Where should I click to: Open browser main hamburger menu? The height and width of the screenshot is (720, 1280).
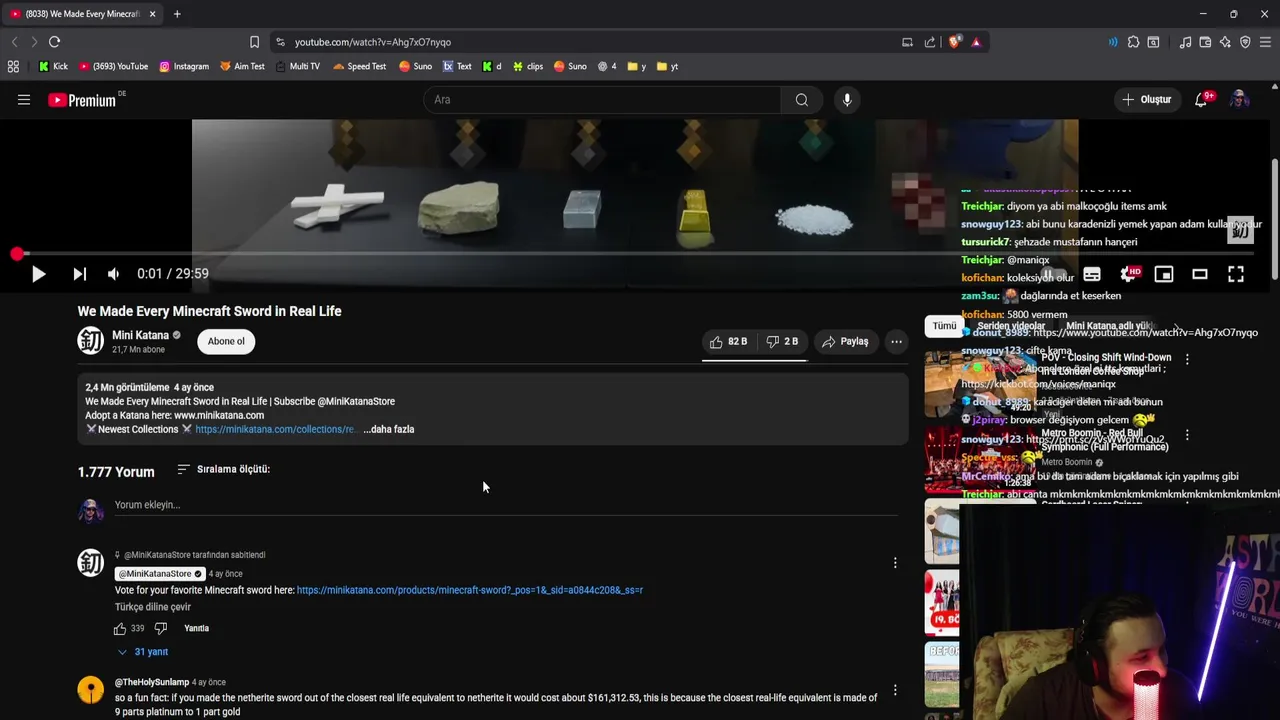[x=1266, y=42]
